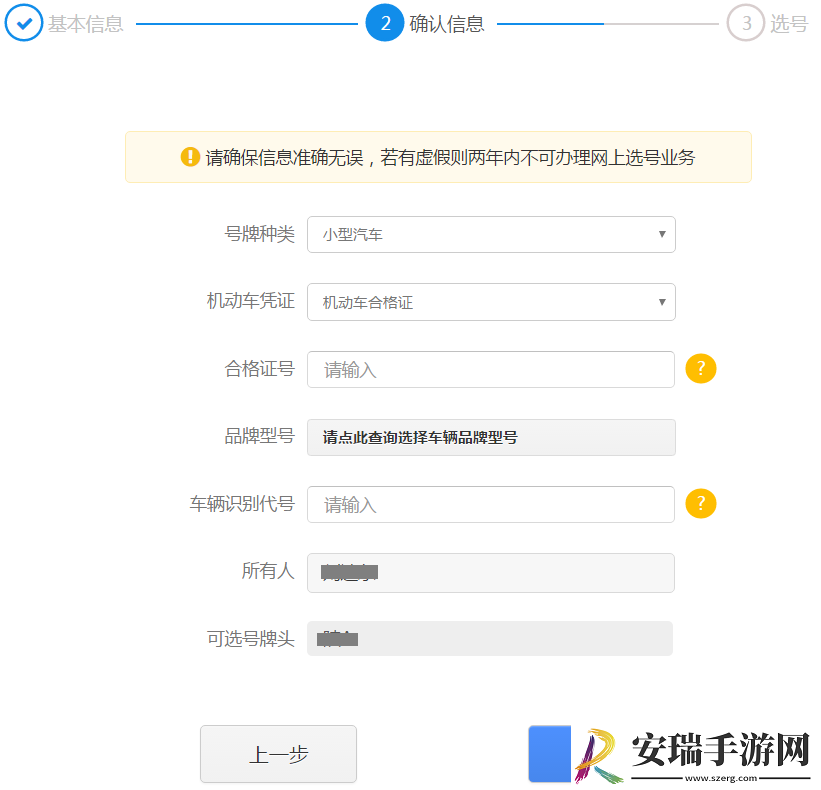
Task: Click the 所有人 label text
Action: point(268,571)
